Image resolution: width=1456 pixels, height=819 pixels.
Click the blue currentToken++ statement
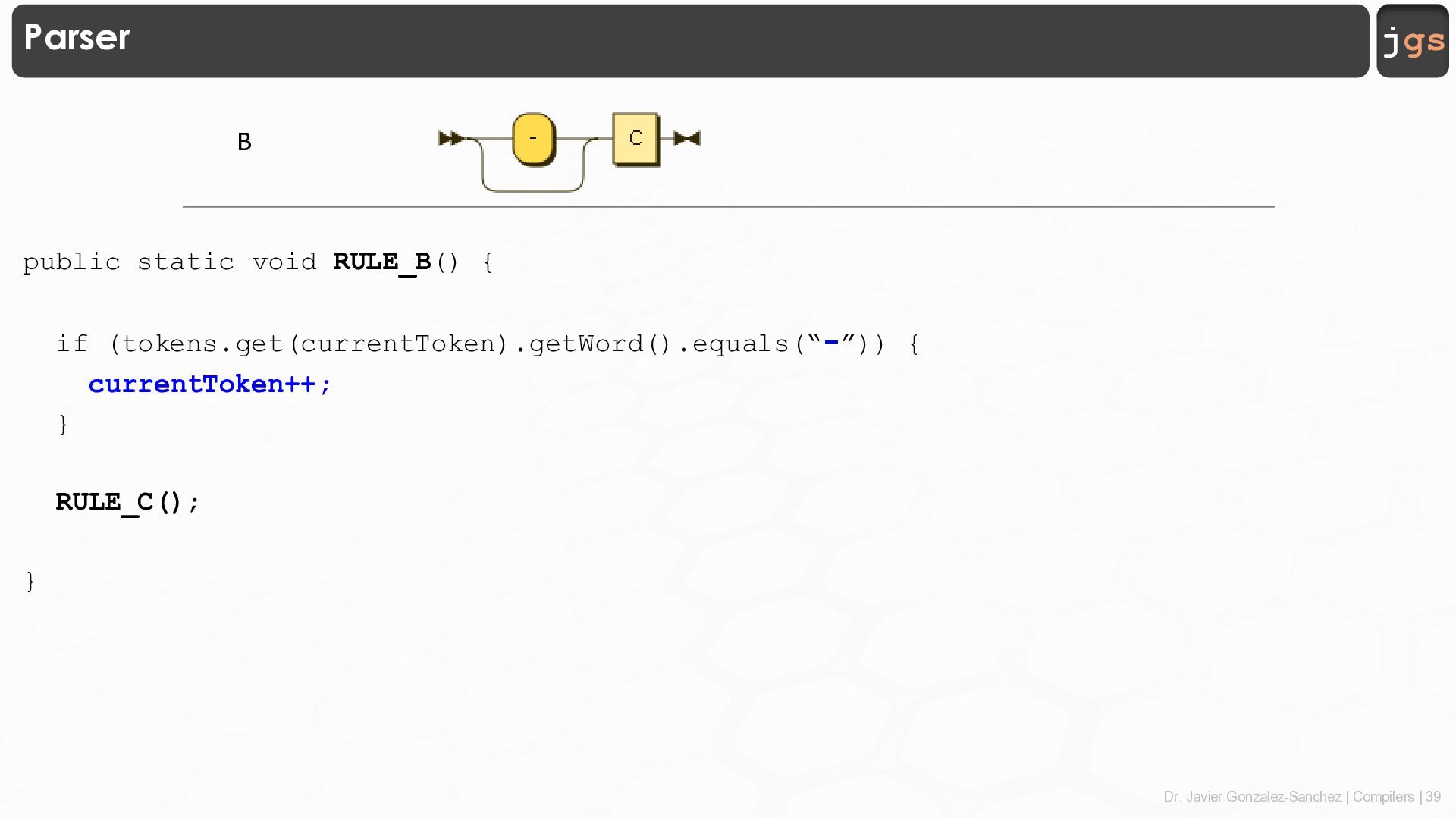click(210, 384)
